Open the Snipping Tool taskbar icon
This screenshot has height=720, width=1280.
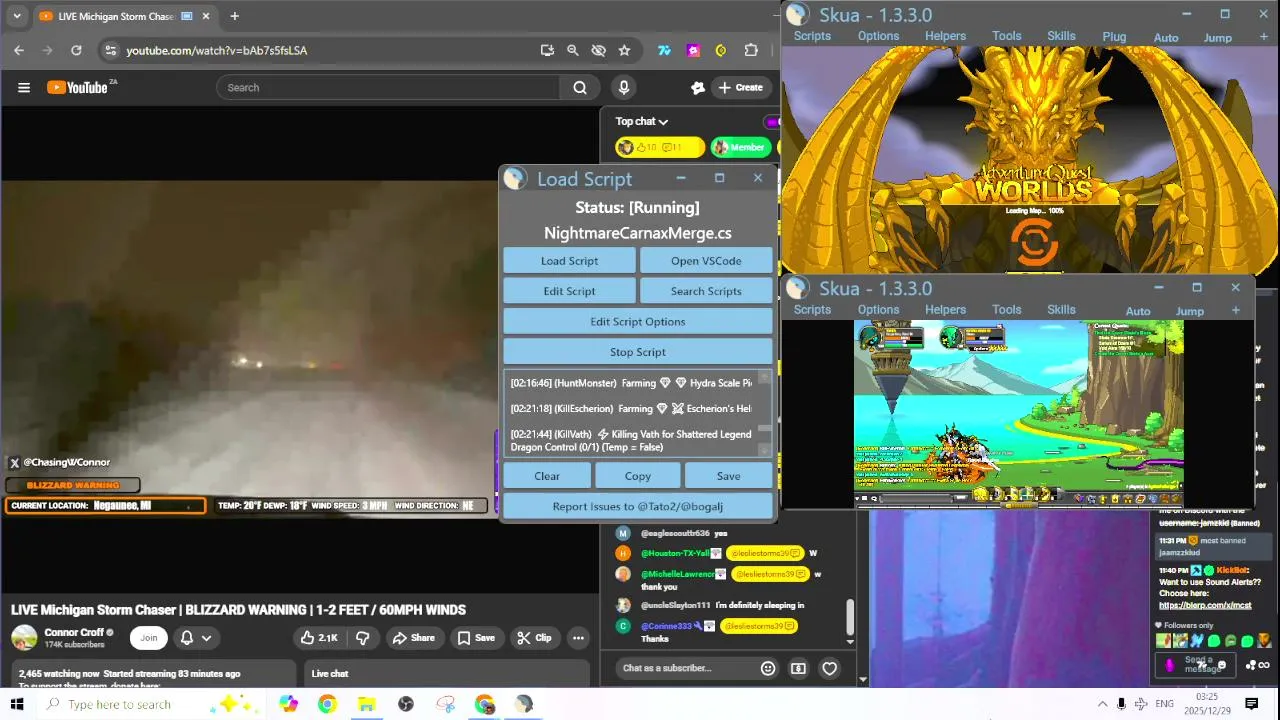click(446, 704)
